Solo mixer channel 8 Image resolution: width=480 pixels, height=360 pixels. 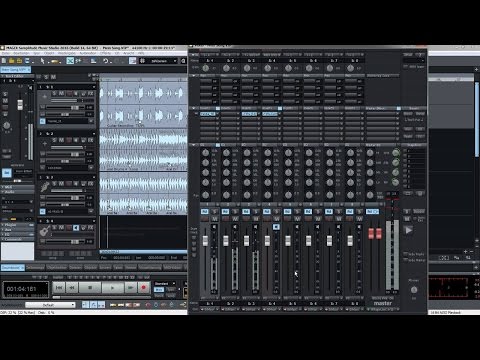coord(359,212)
